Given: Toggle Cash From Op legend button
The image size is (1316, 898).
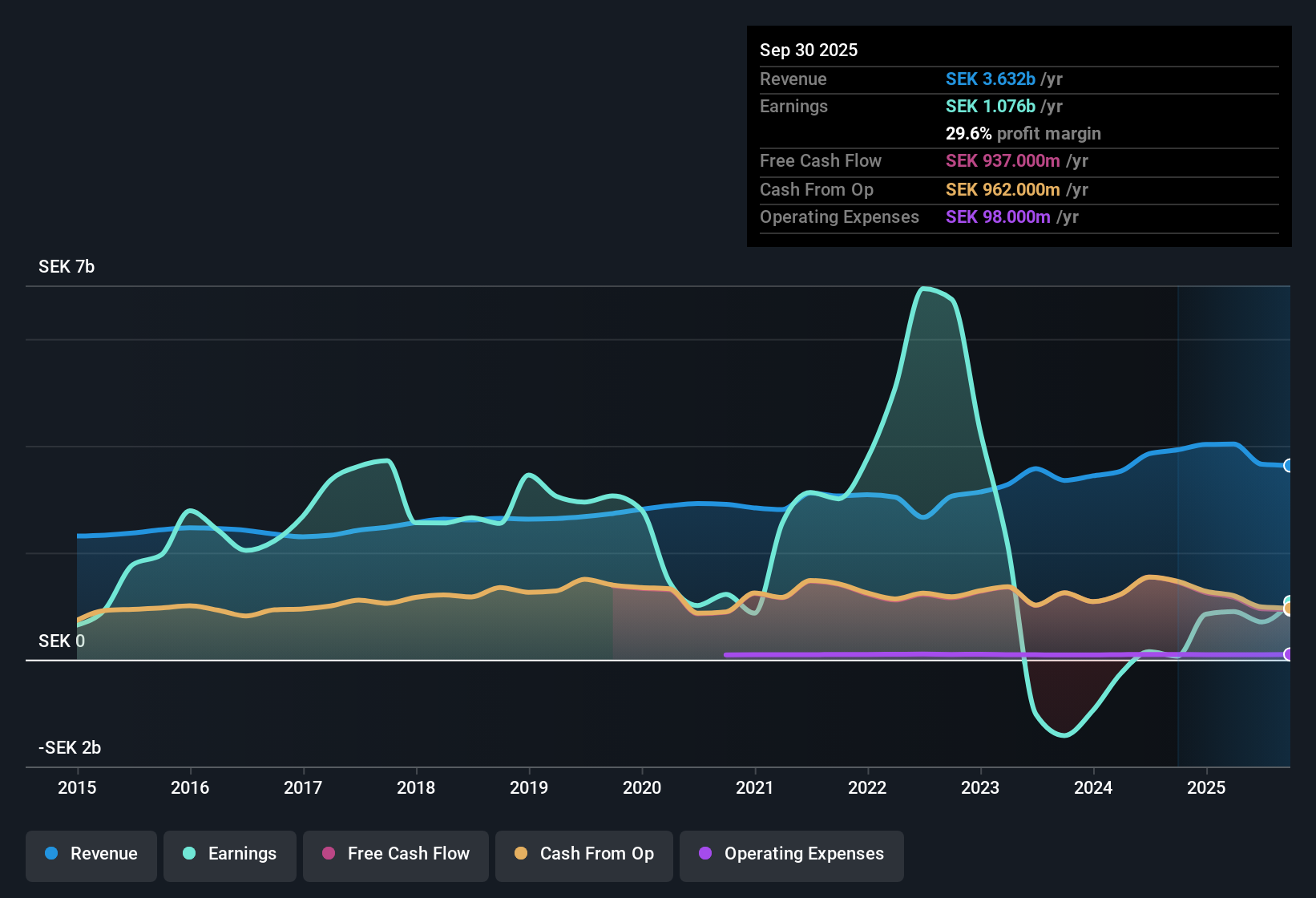Looking at the screenshot, I should click(x=584, y=854).
